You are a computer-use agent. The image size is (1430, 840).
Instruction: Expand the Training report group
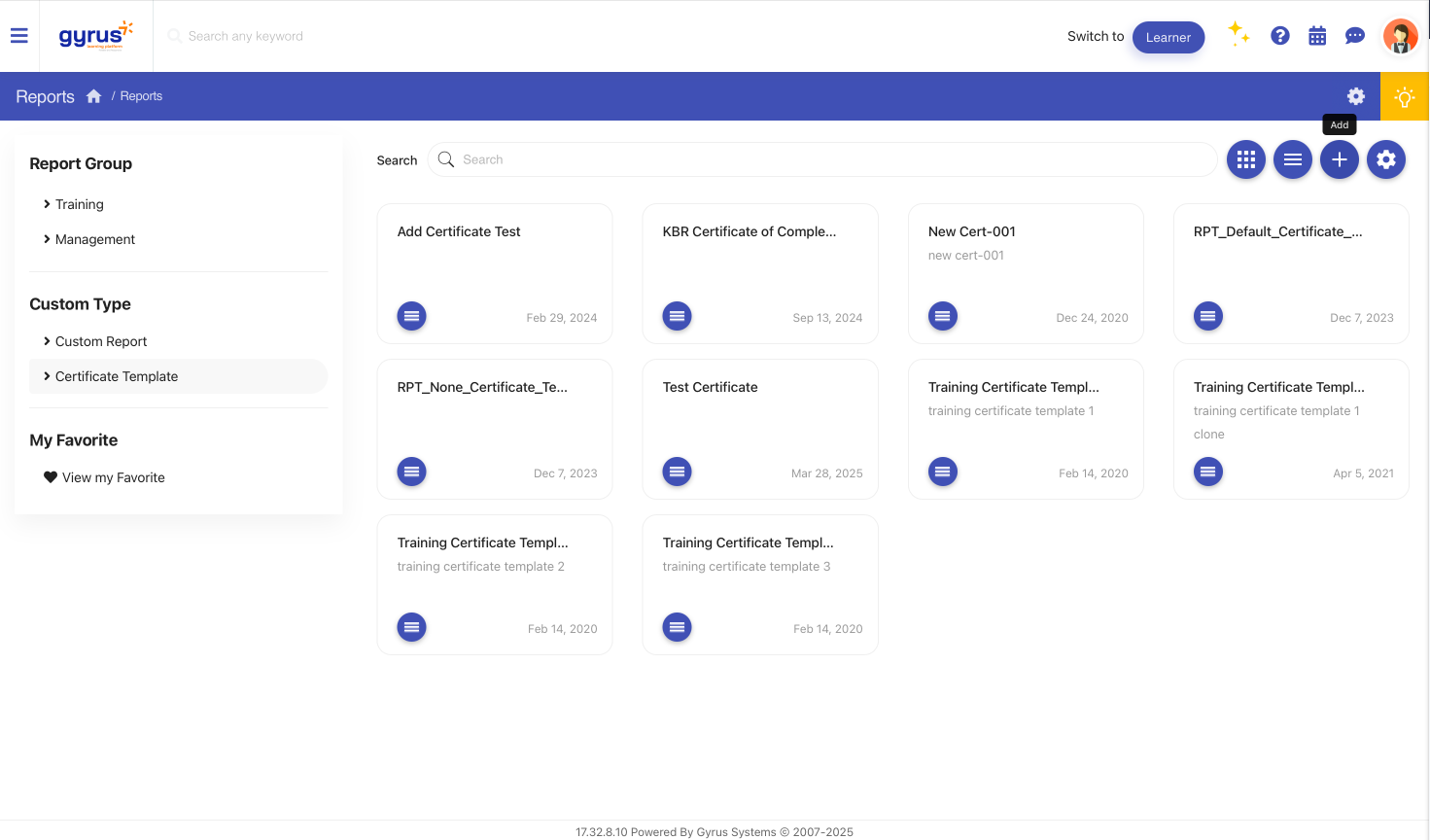79,204
